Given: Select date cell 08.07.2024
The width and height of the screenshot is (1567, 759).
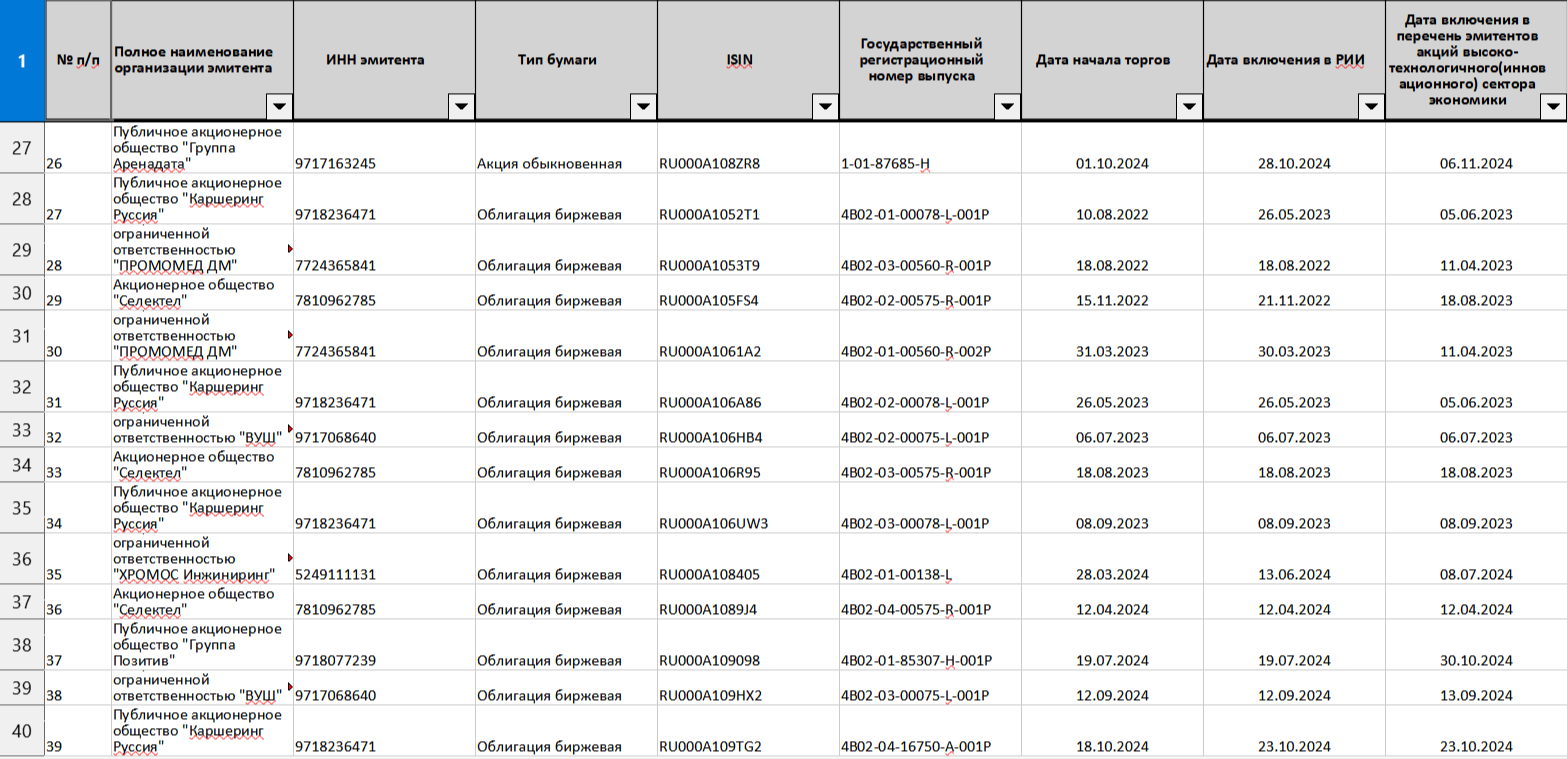Looking at the screenshot, I should pyautogui.click(x=1476, y=559).
